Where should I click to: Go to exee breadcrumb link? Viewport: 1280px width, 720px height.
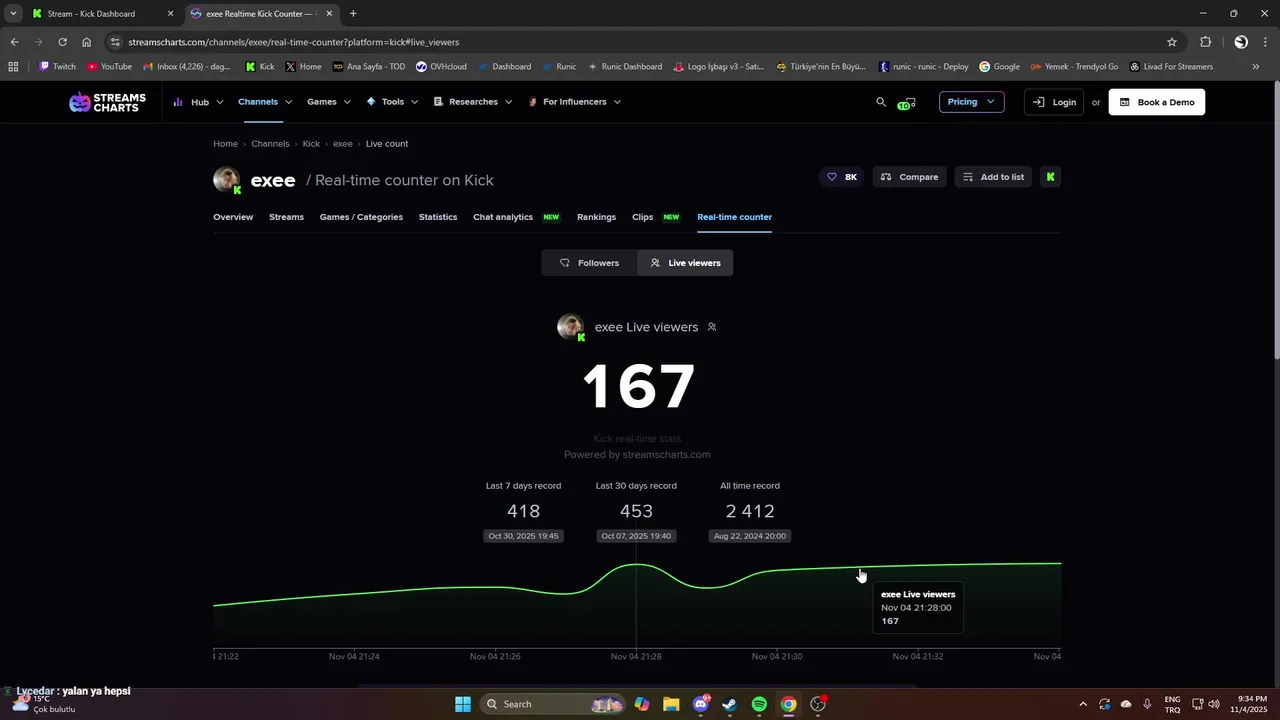pyautogui.click(x=342, y=144)
